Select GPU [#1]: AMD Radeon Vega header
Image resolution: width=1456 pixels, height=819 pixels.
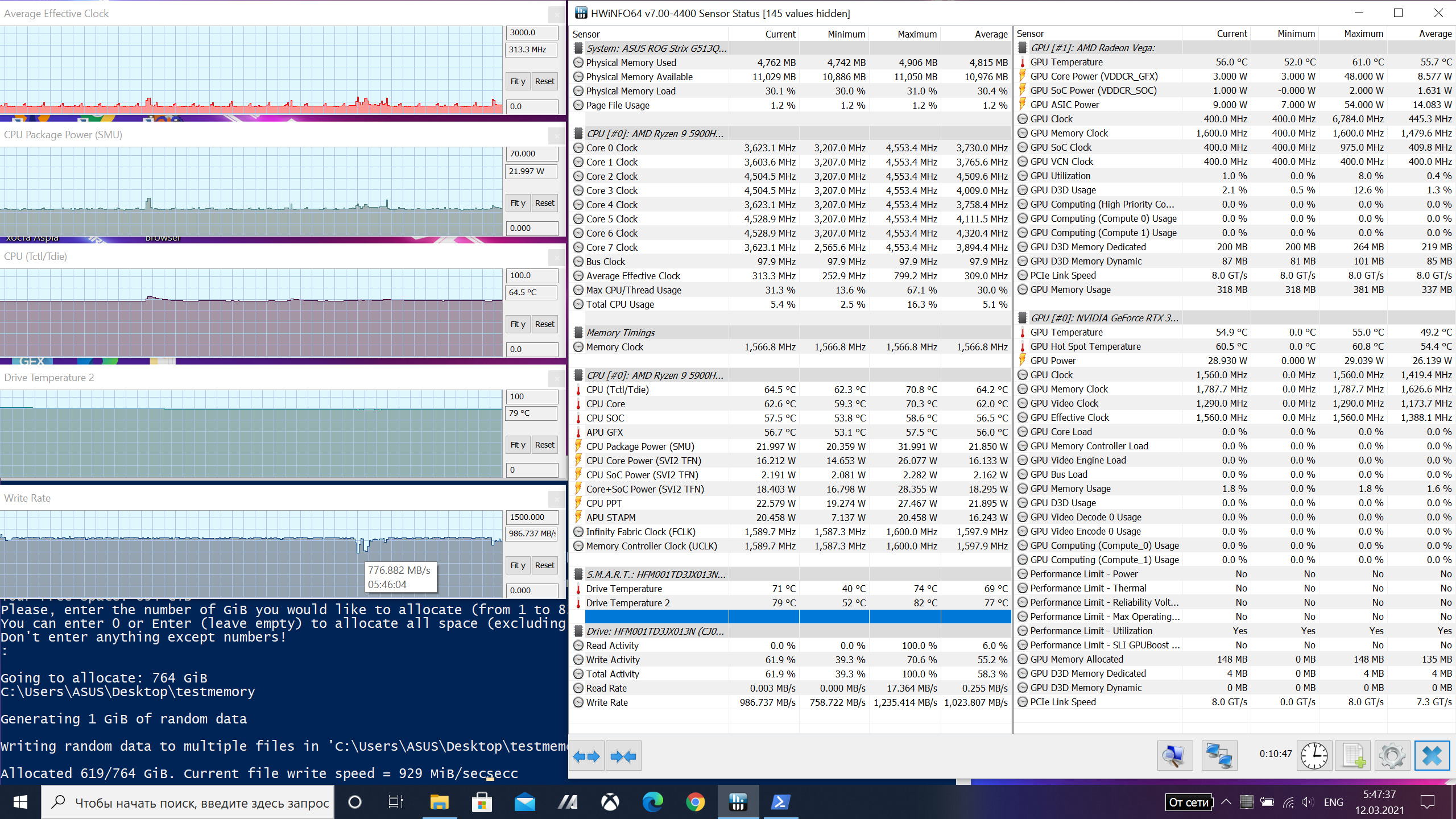click(x=1235, y=48)
